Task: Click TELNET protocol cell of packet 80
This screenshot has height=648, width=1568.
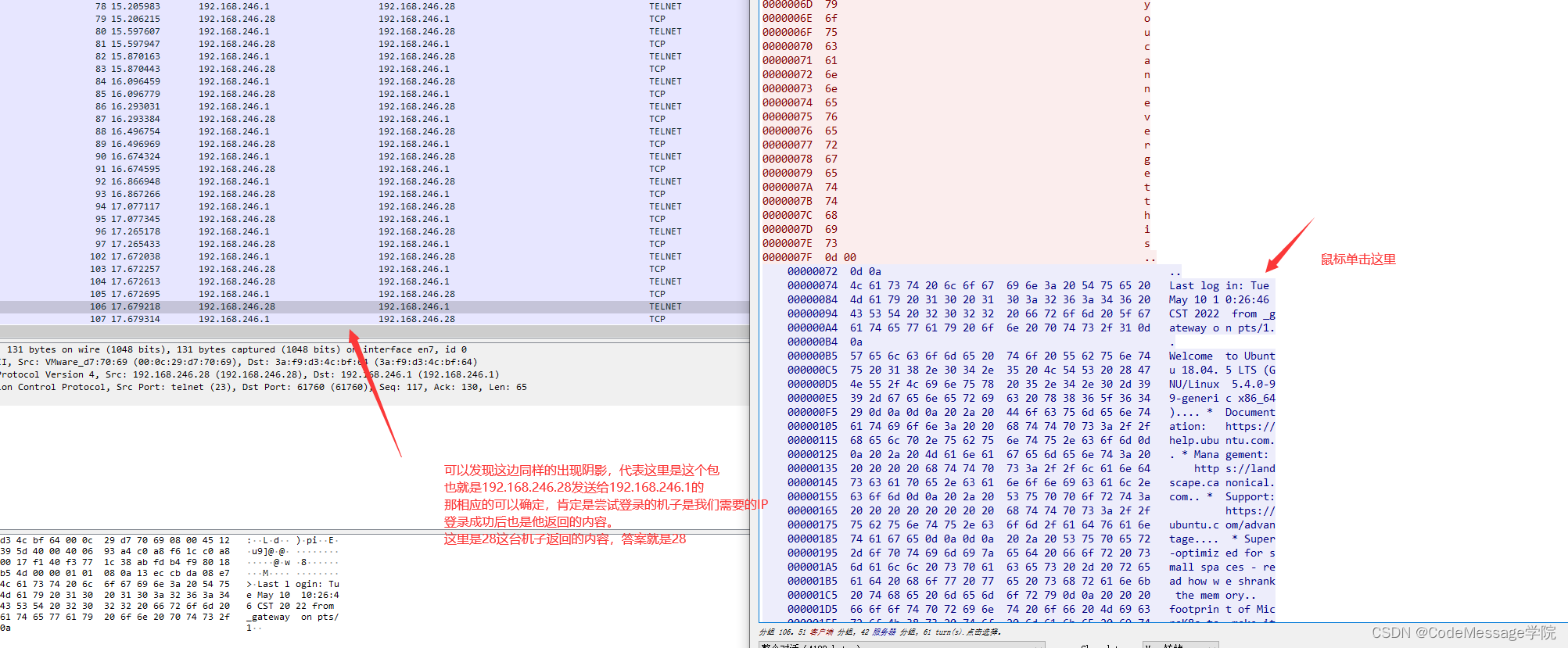Action: pos(665,31)
